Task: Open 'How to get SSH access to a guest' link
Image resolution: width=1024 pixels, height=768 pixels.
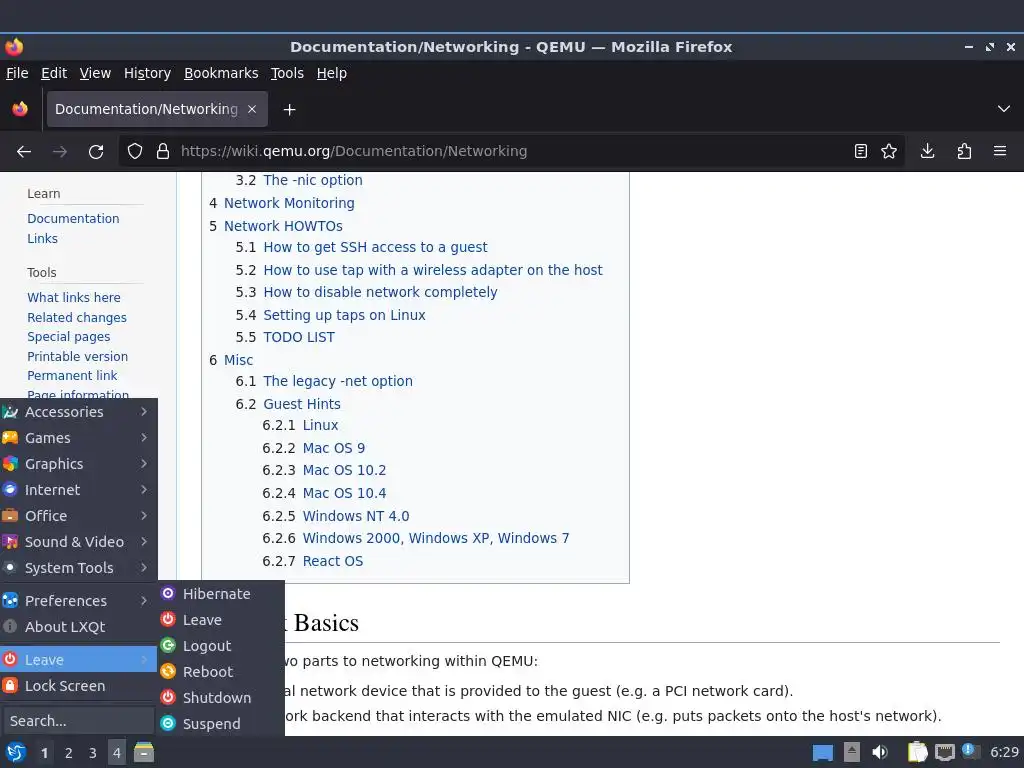Action: [376, 248]
